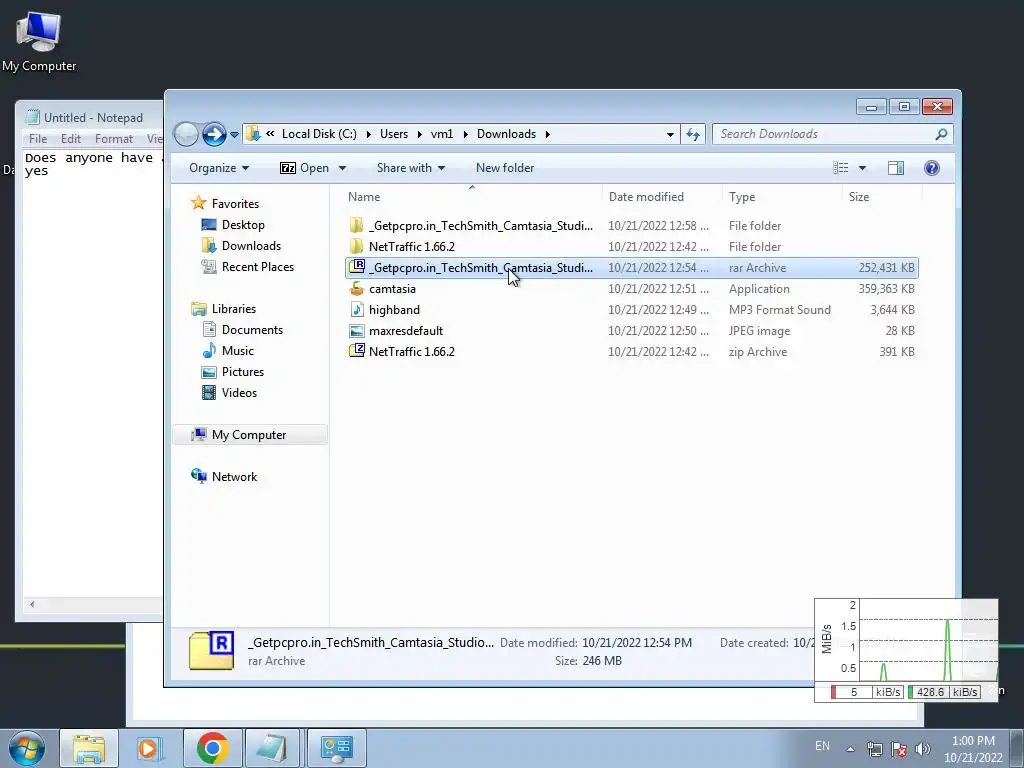Click the search magnifier icon

(941, 134)
